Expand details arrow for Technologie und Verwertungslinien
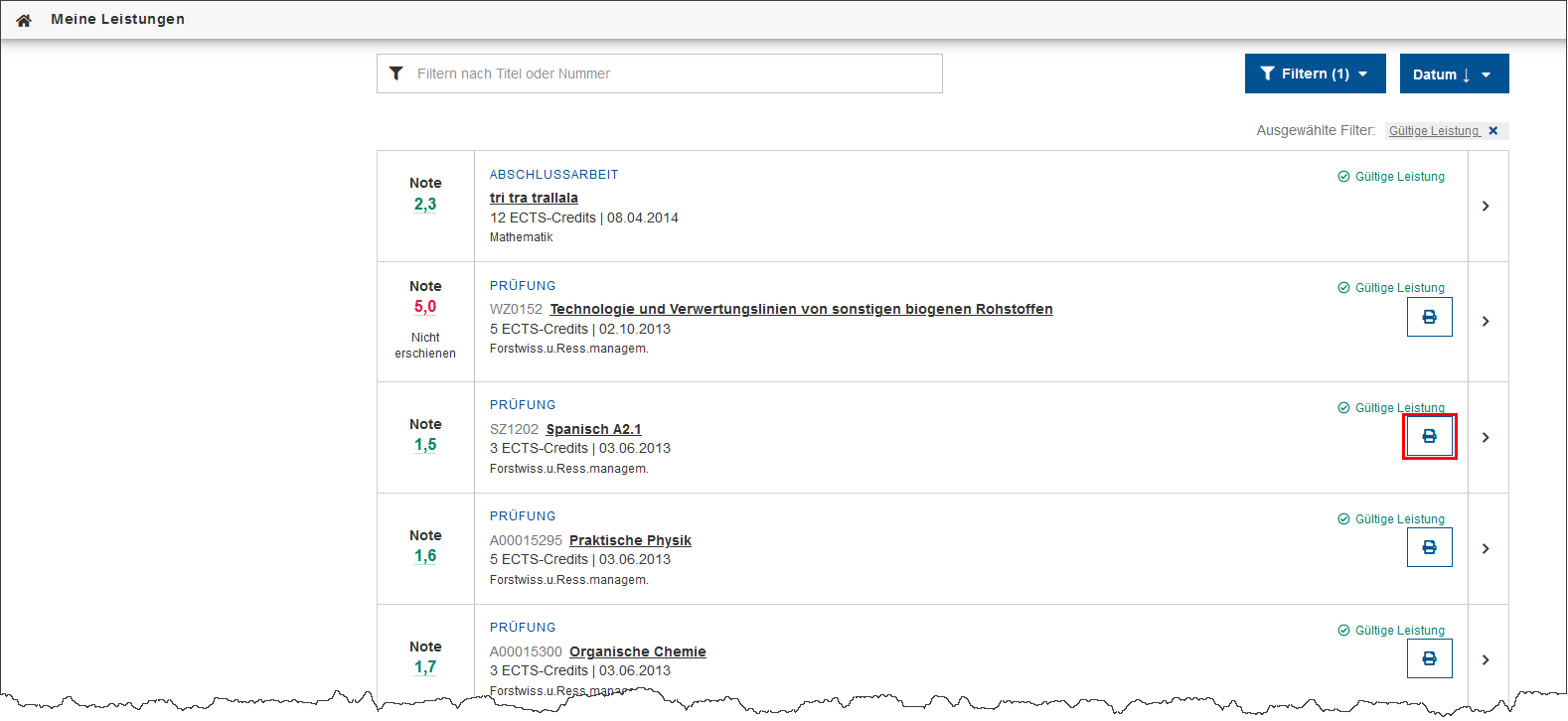Image resolution: width=1568 pixels, height=721 pixels. coord(1486,322)
